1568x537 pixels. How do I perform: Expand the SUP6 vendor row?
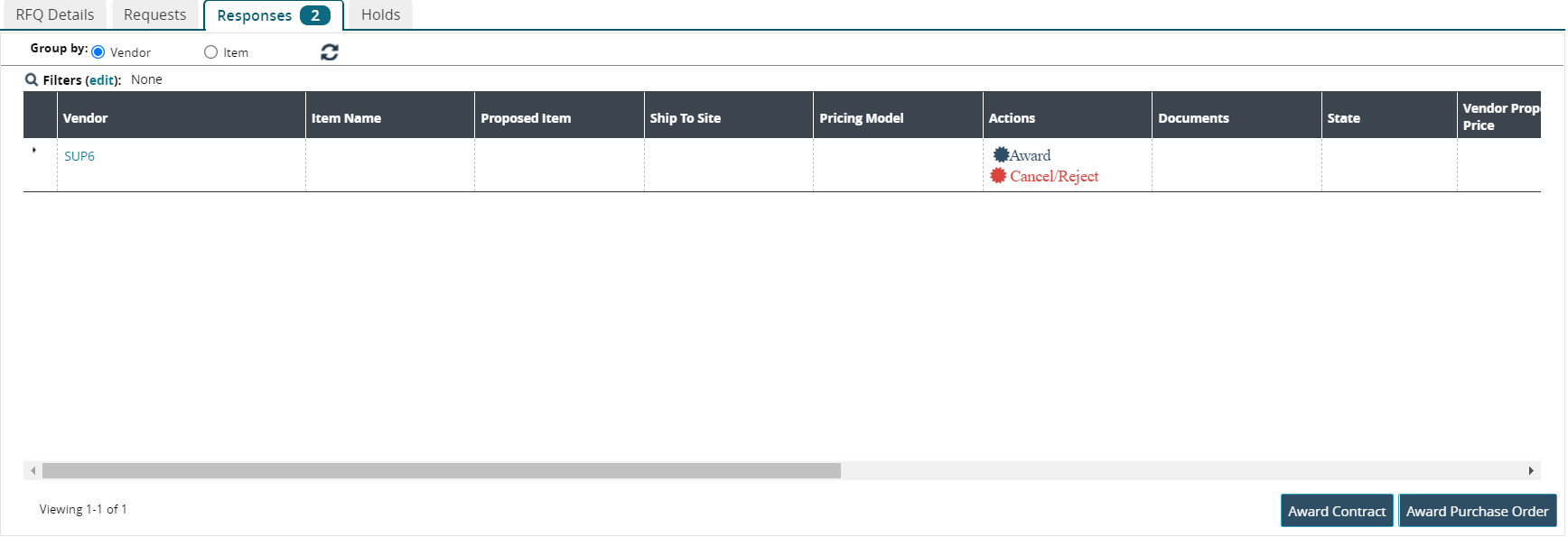(x=34, y=151)
